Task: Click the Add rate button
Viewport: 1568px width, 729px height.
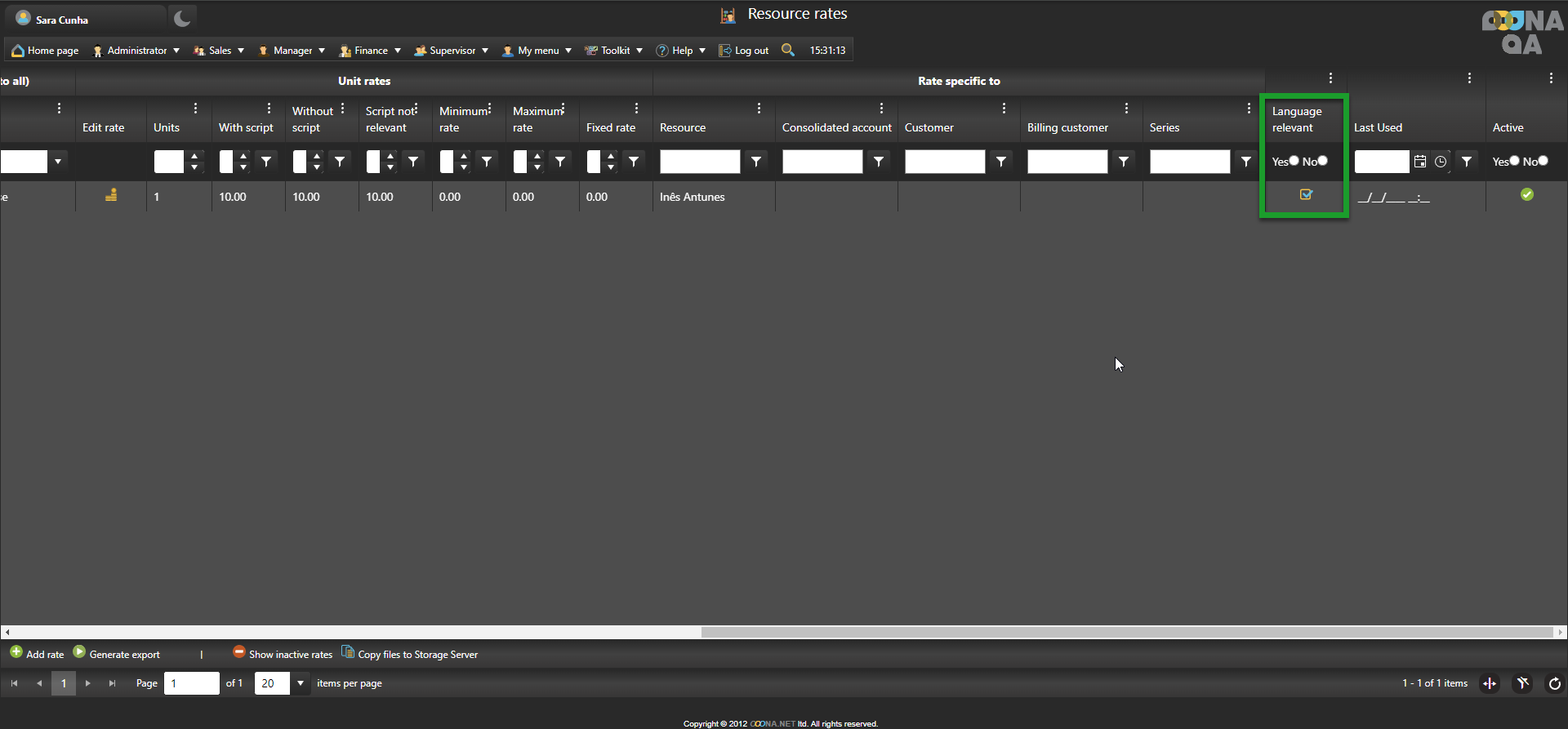Action: point(37,654)
